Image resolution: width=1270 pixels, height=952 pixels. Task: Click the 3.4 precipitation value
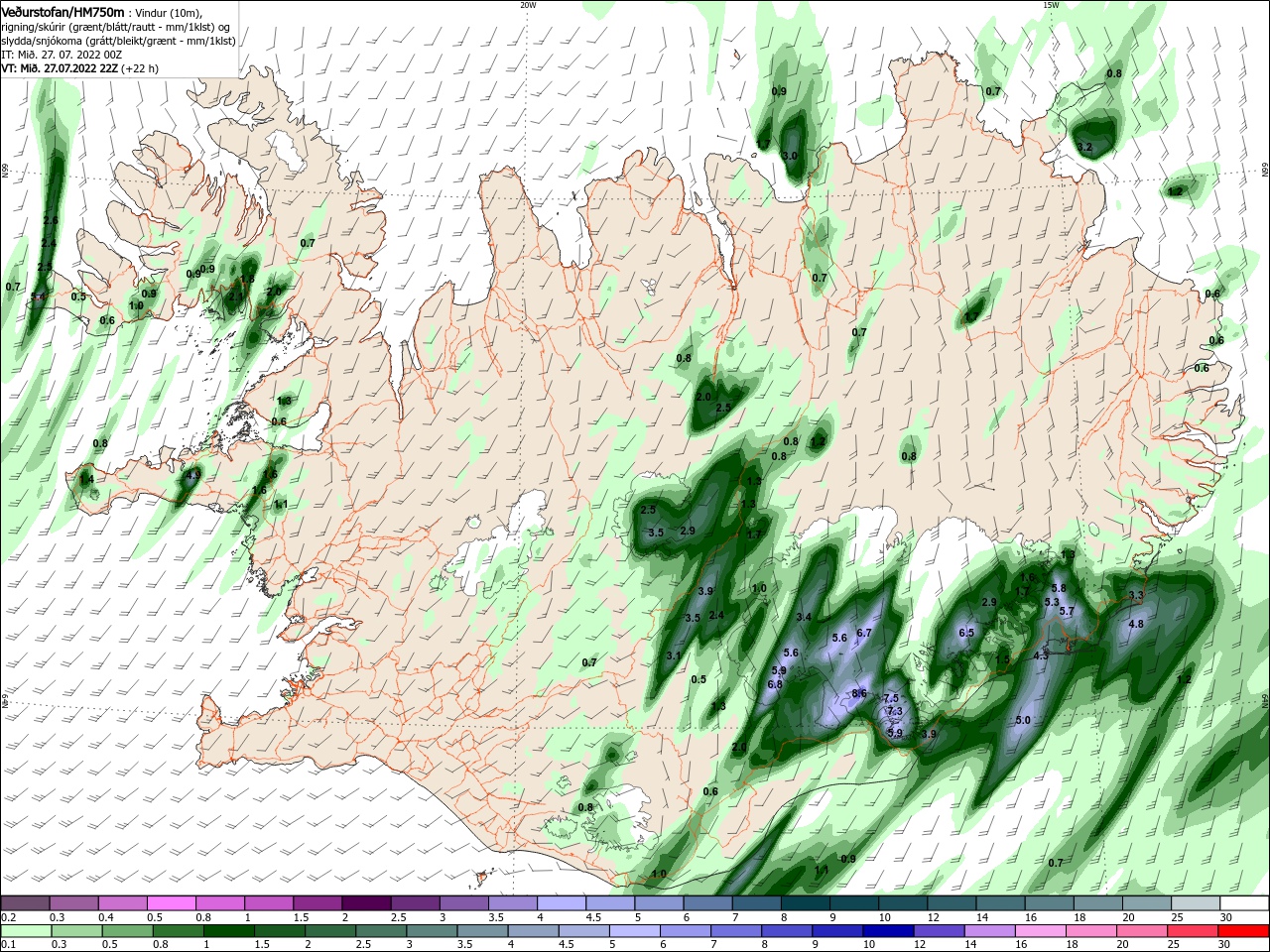click(x=804, y=617)
